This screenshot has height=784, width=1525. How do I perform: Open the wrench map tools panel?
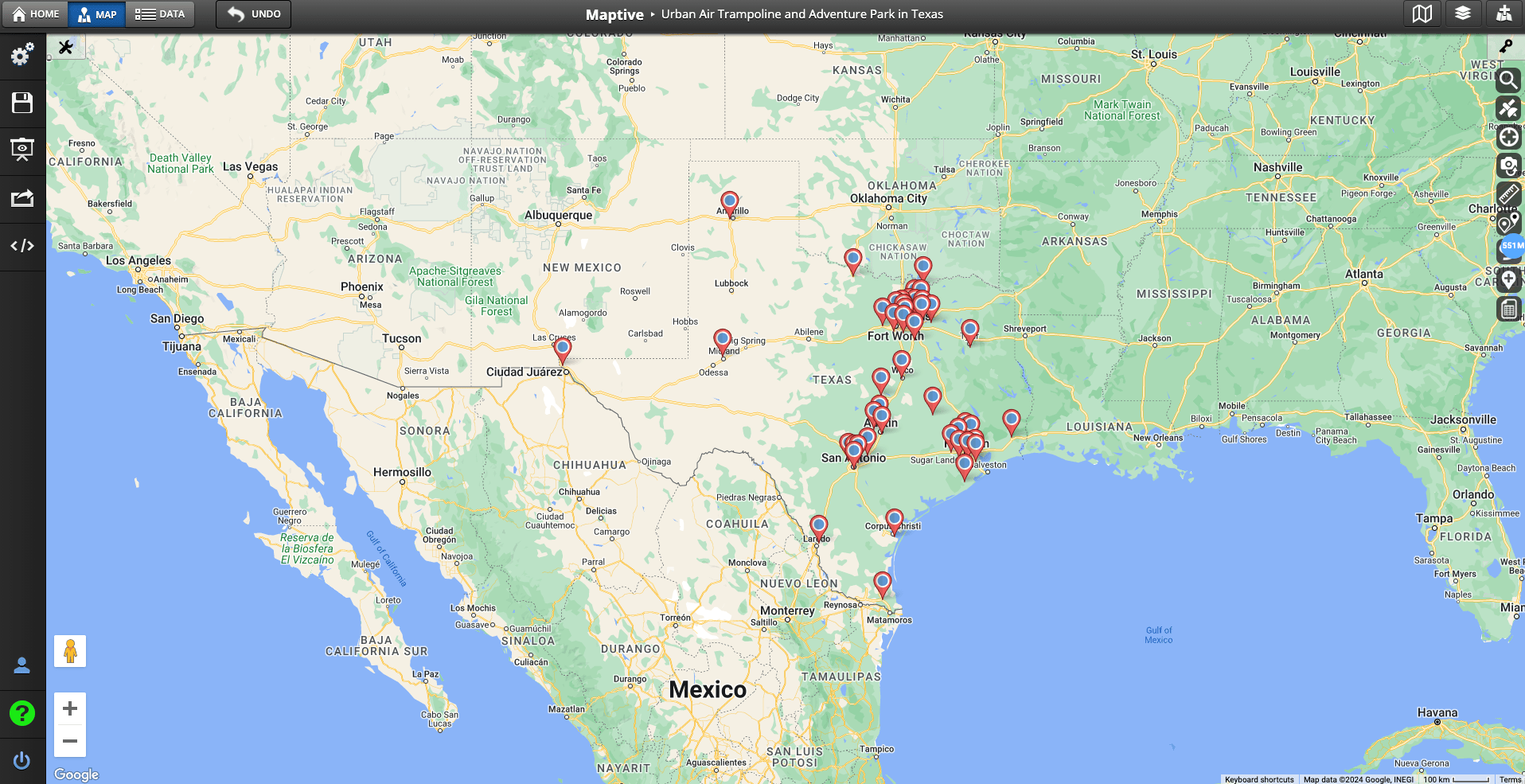tap(66, 47)
